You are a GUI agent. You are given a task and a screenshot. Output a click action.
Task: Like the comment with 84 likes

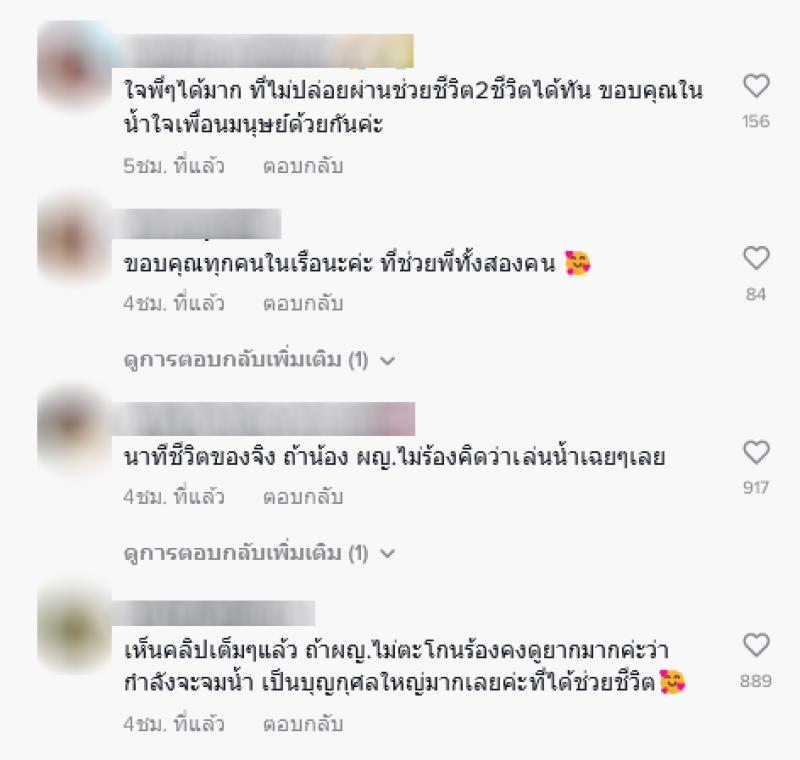(756, 258)
